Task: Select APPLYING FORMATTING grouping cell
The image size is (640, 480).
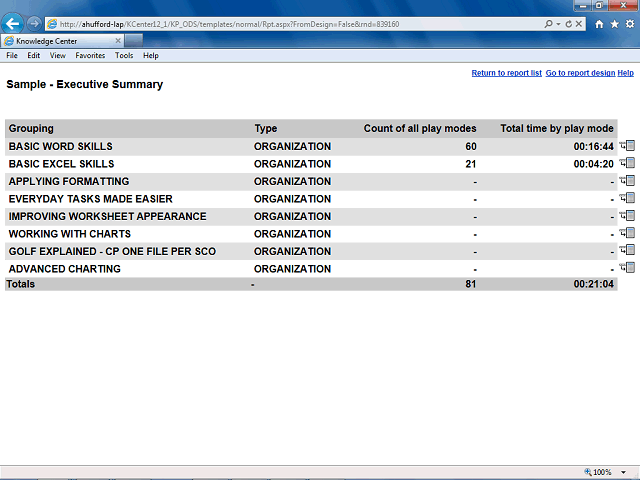Action: [69, 181]
